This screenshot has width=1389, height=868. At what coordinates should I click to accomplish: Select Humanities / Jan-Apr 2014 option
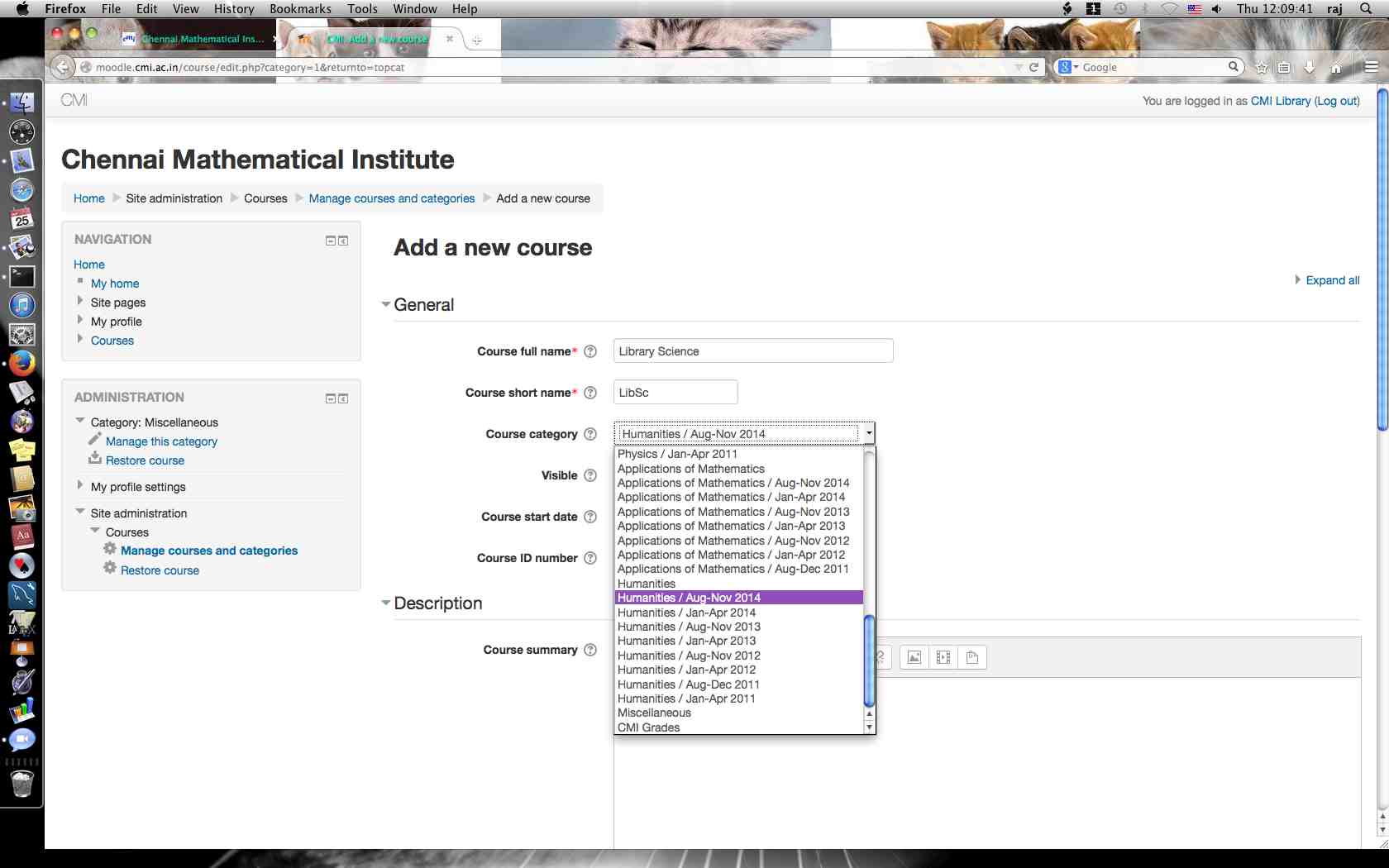pos(739,613)
